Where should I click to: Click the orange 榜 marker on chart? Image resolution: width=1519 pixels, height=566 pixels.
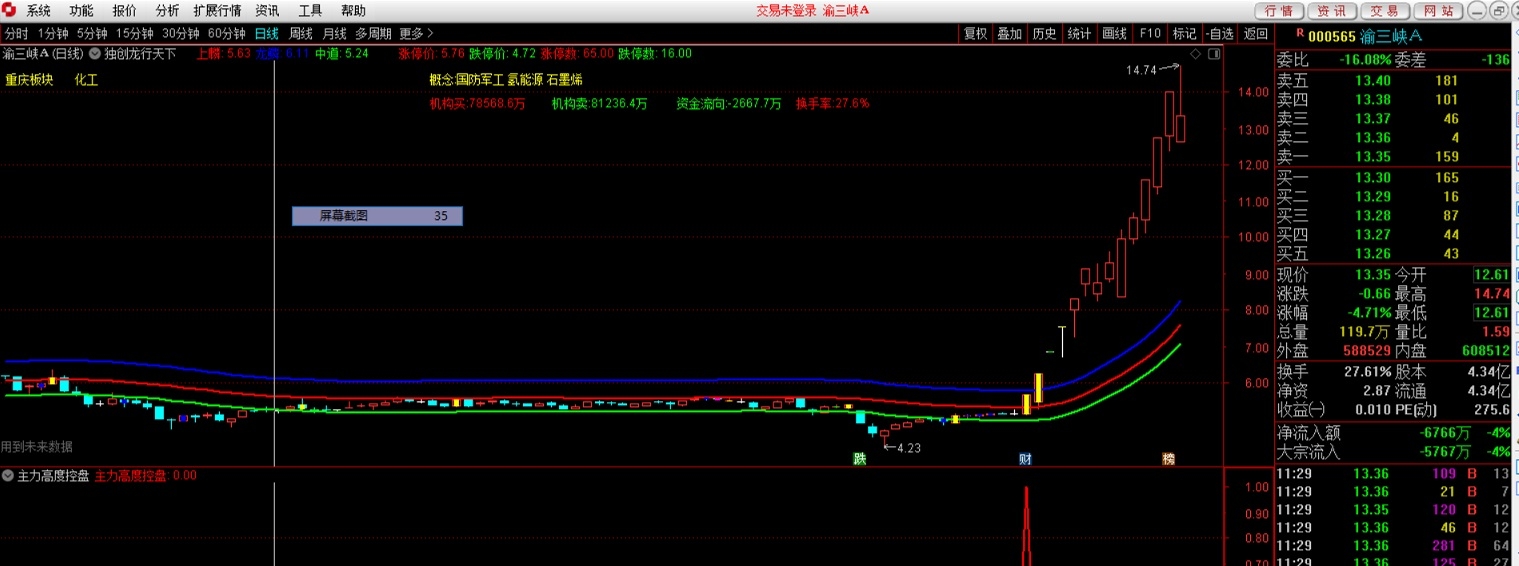click(1168, 459)
